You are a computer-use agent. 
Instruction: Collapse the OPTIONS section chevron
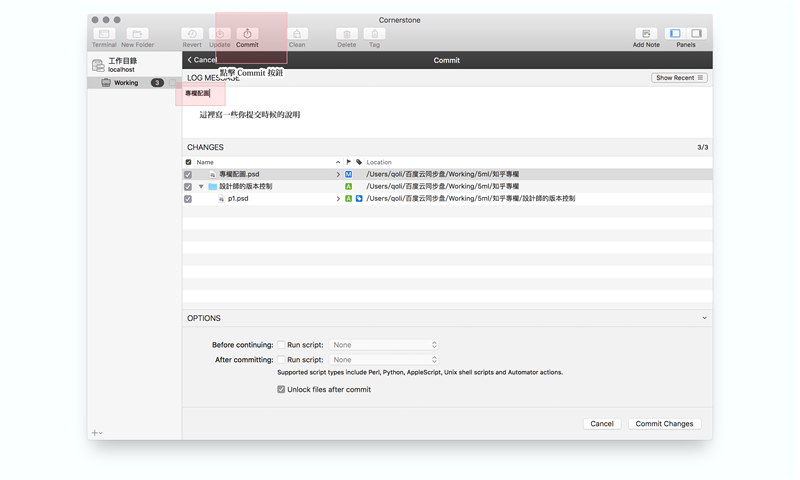point(704,318)
